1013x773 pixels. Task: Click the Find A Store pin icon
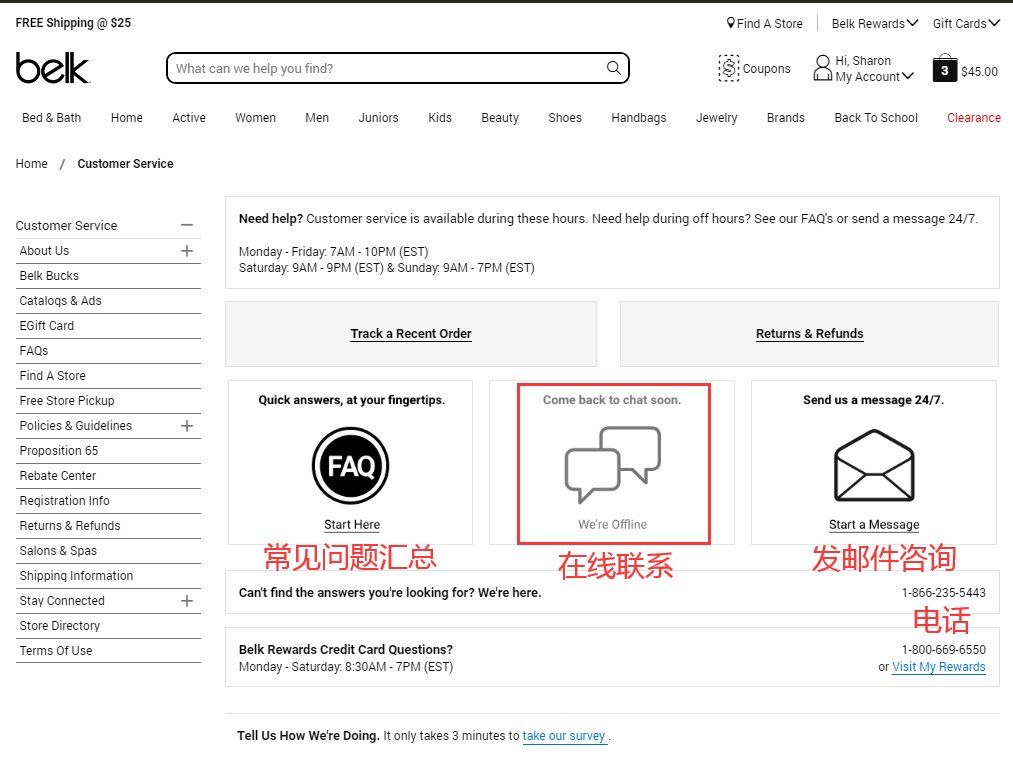pos(731,23)
